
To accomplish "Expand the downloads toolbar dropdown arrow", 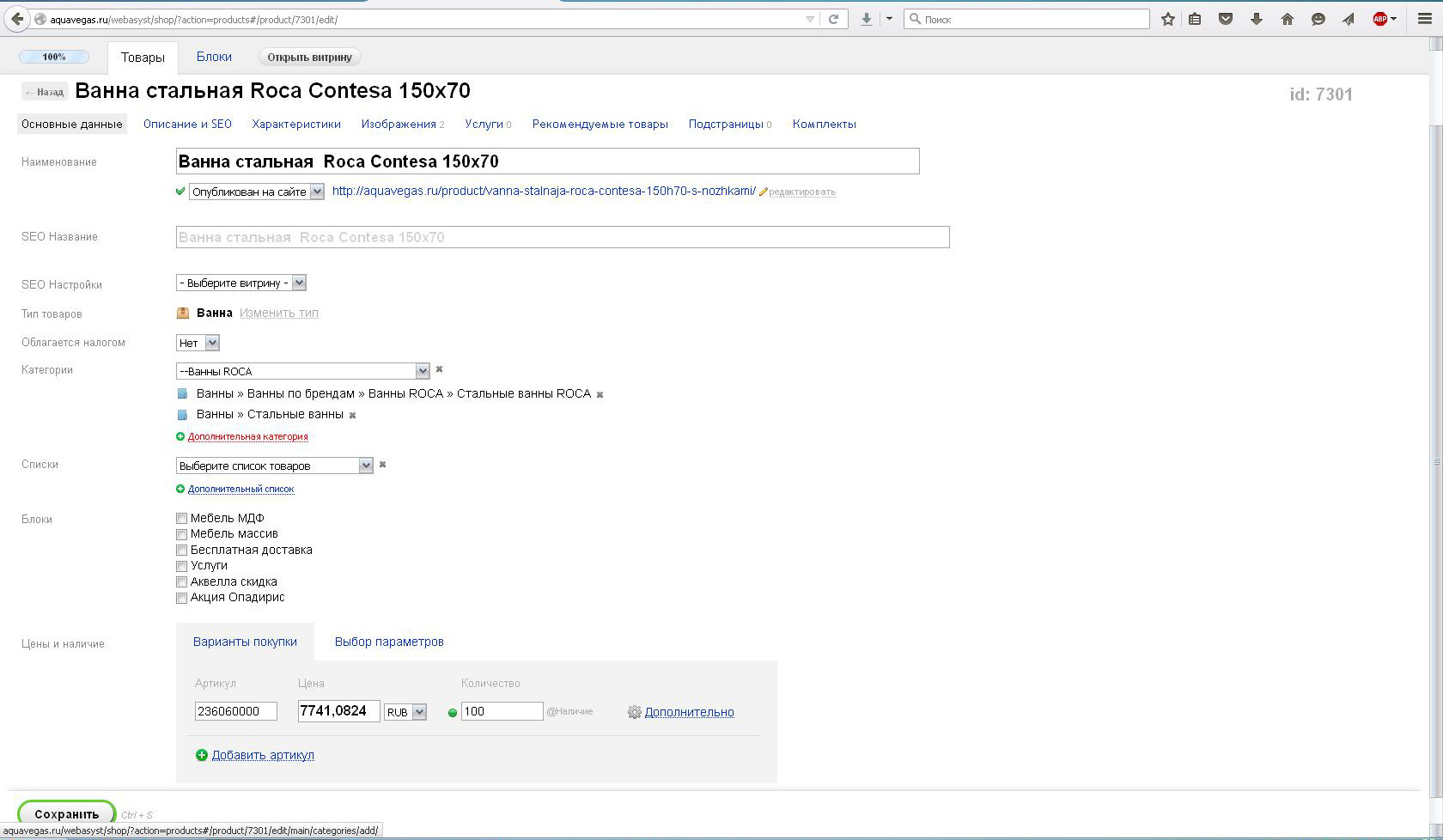I will [889, 19].
